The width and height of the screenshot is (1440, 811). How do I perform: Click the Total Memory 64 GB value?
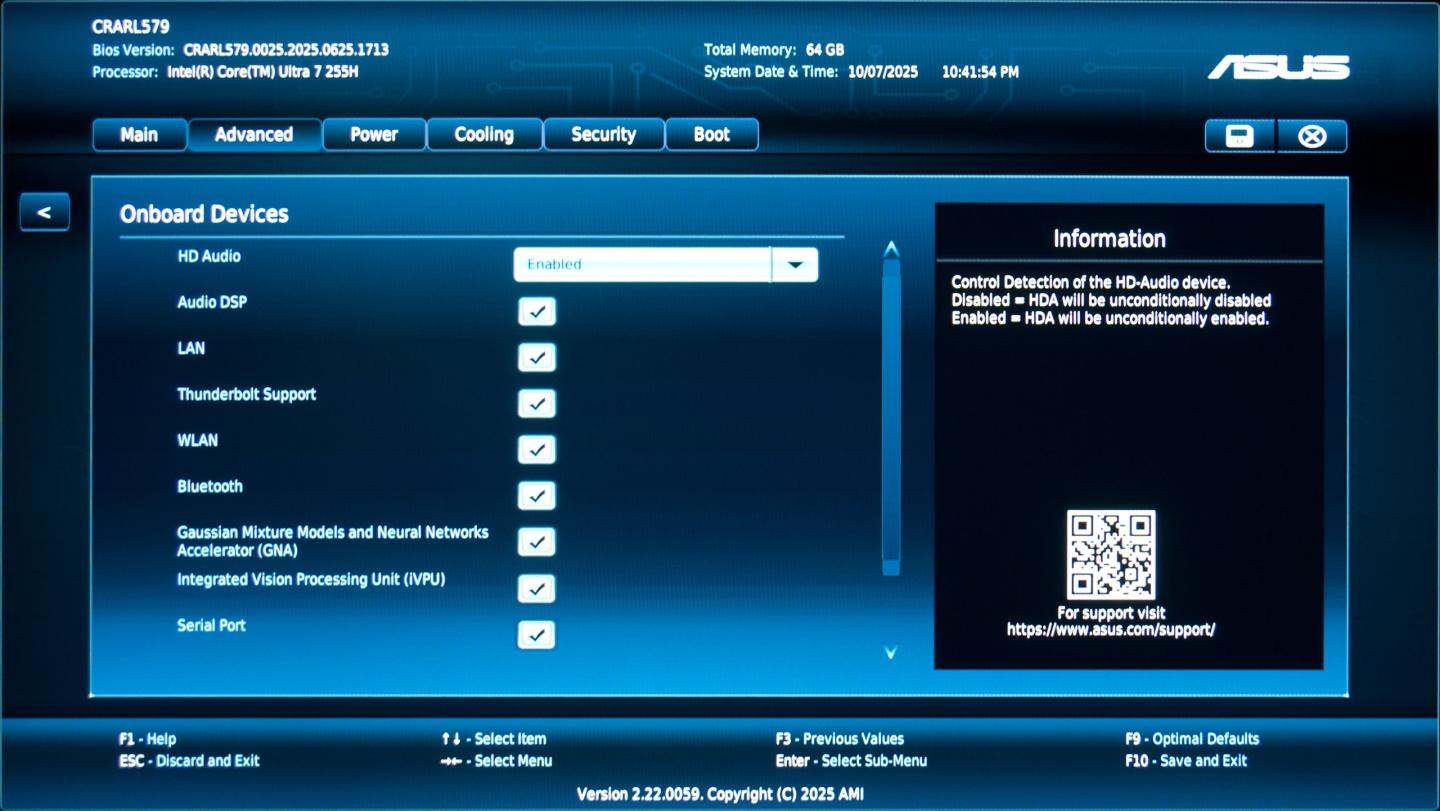(825, 49)
